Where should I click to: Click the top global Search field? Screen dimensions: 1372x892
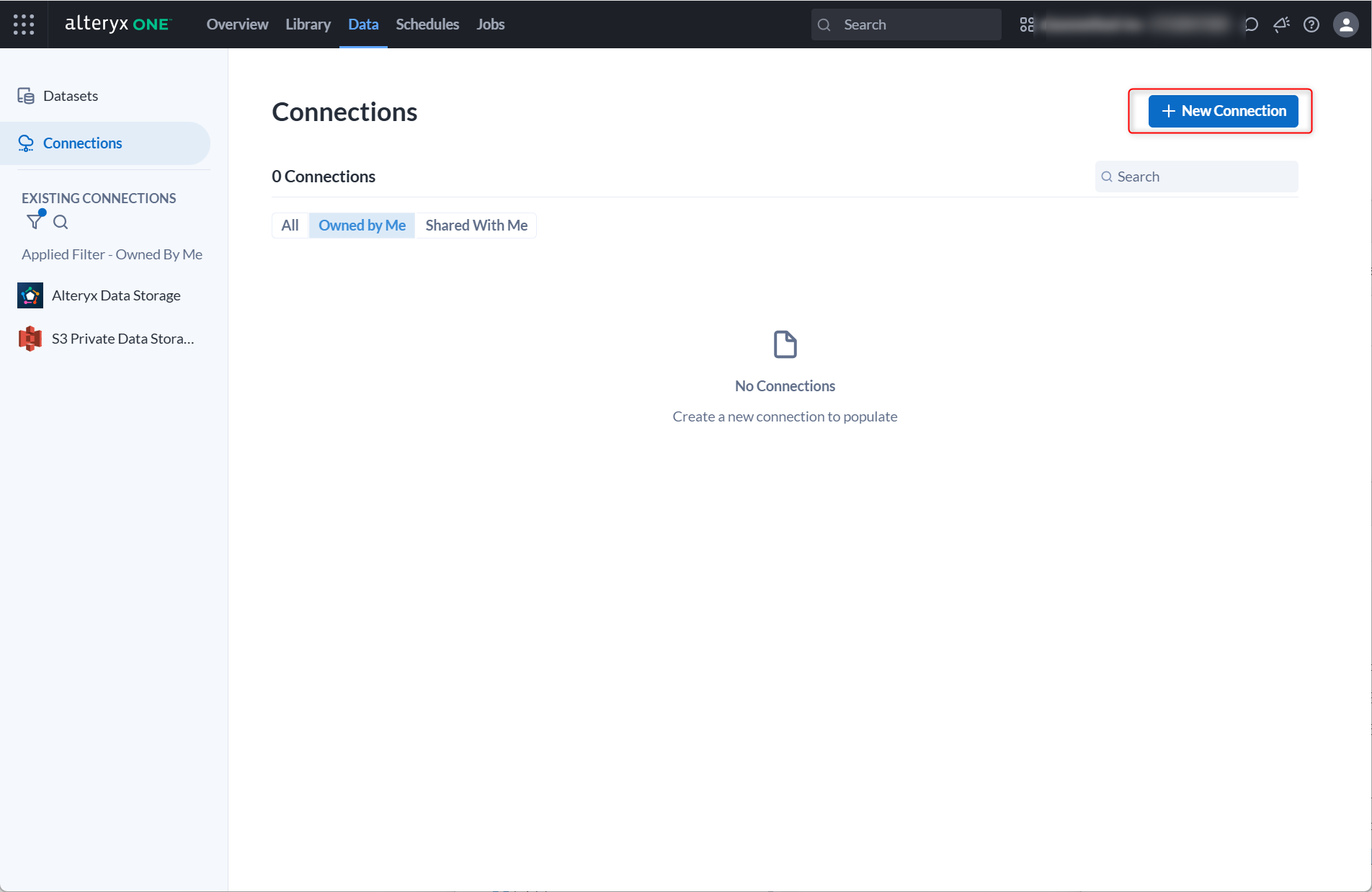pyautogui.click(x=906, y=24)
